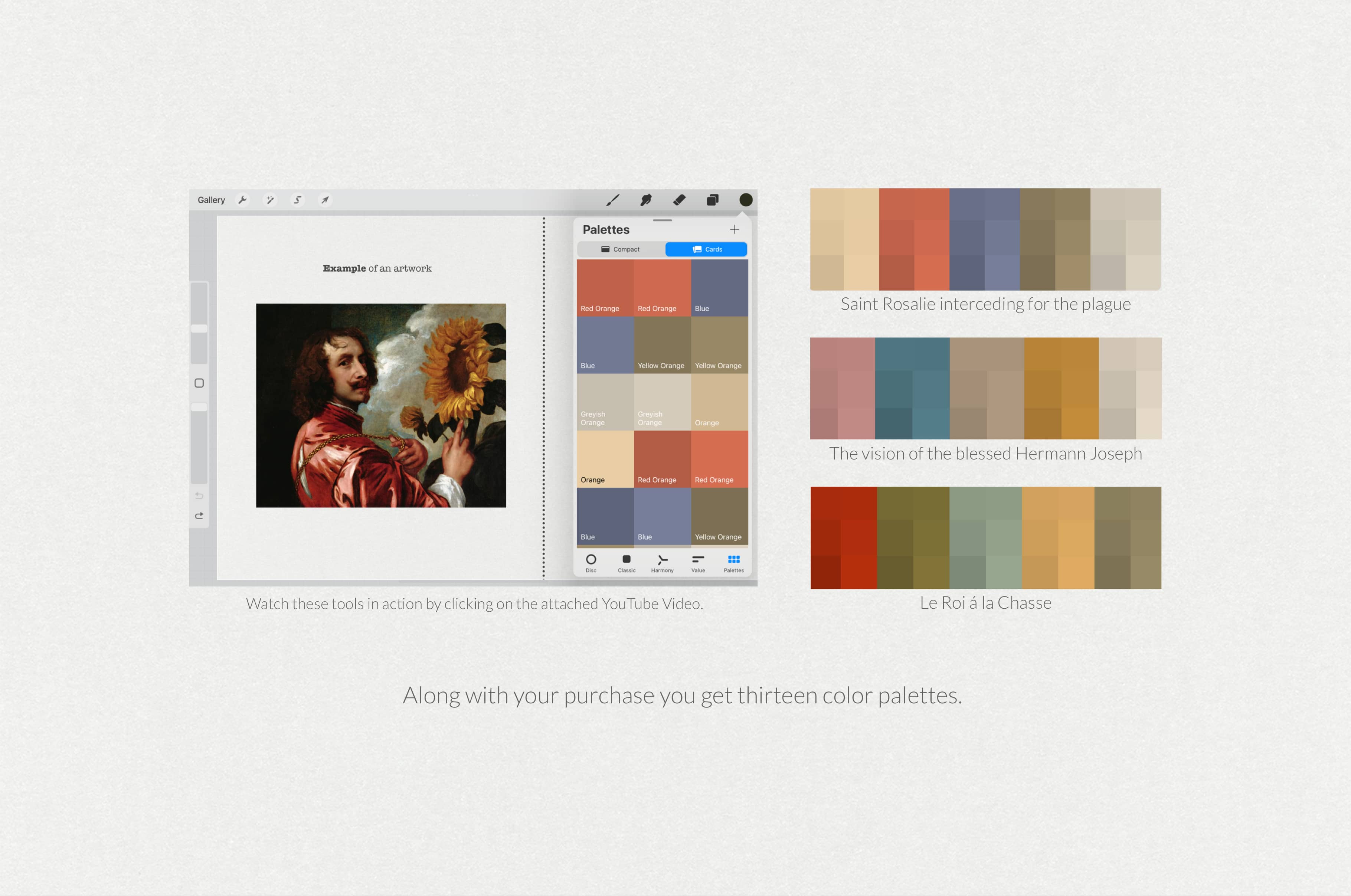Select the Transform arrow tool
Image resolution: width=1351 pixels, height=896 pixels.
(x=324, y=199)
